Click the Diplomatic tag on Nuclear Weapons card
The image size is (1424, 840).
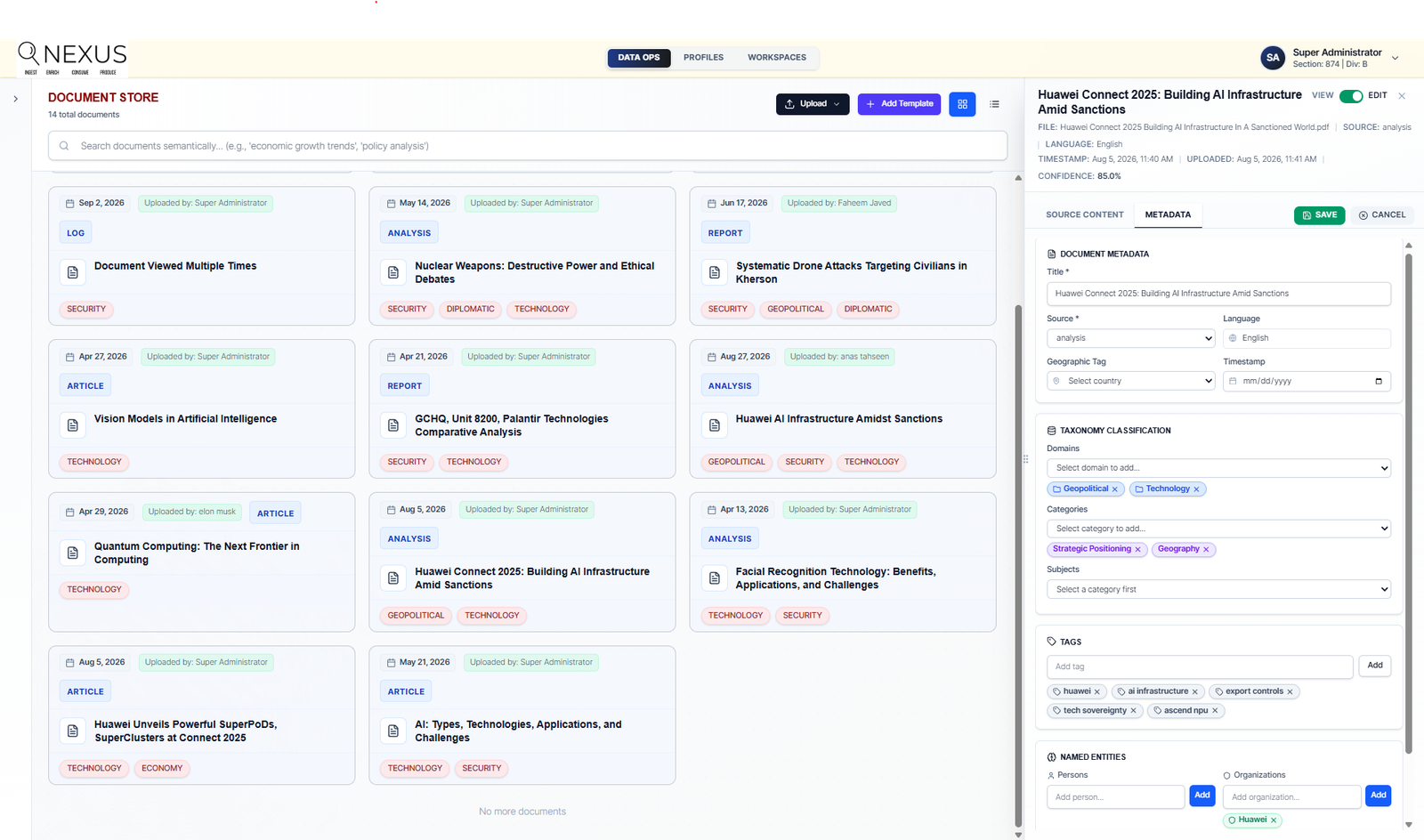coord(470,310)
